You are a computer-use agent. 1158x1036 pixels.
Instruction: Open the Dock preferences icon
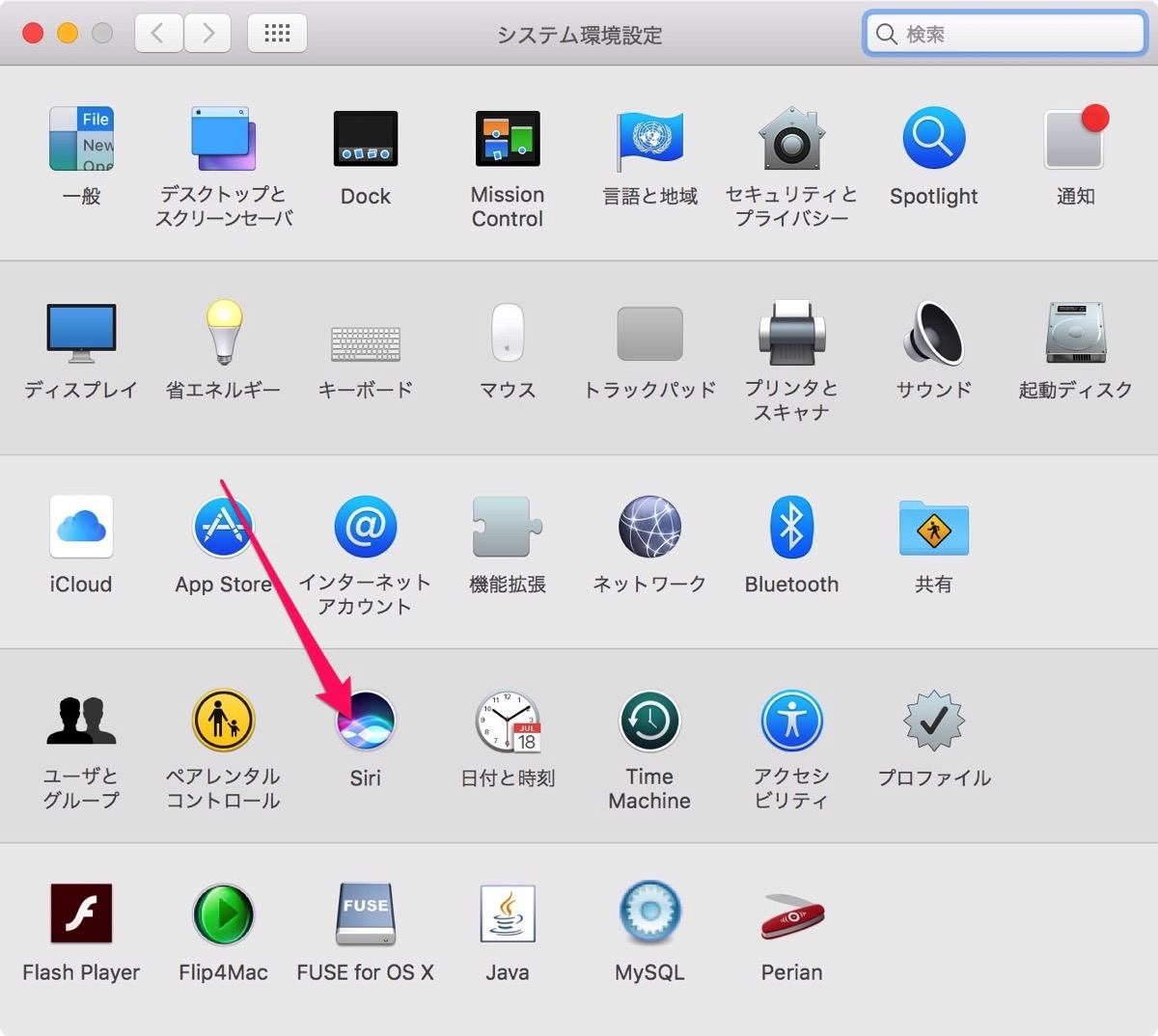point(366,139)
